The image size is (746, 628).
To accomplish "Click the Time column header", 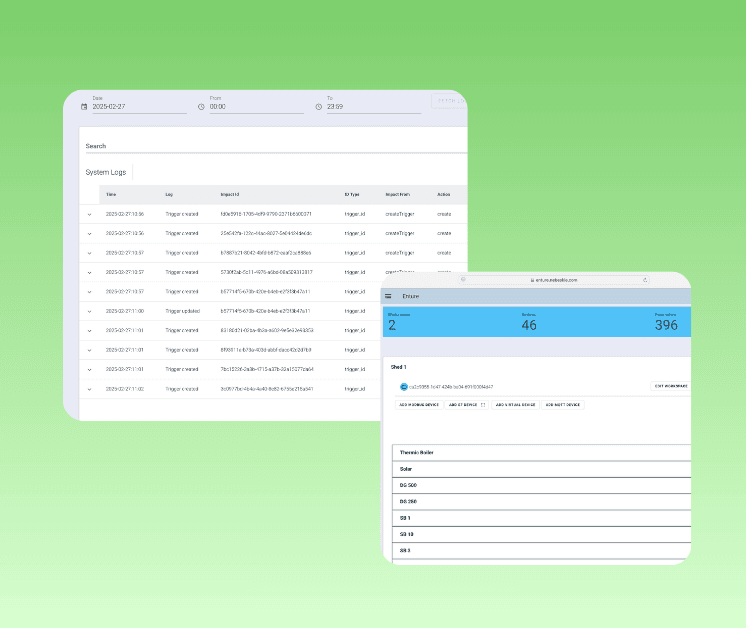I will 111,194.
